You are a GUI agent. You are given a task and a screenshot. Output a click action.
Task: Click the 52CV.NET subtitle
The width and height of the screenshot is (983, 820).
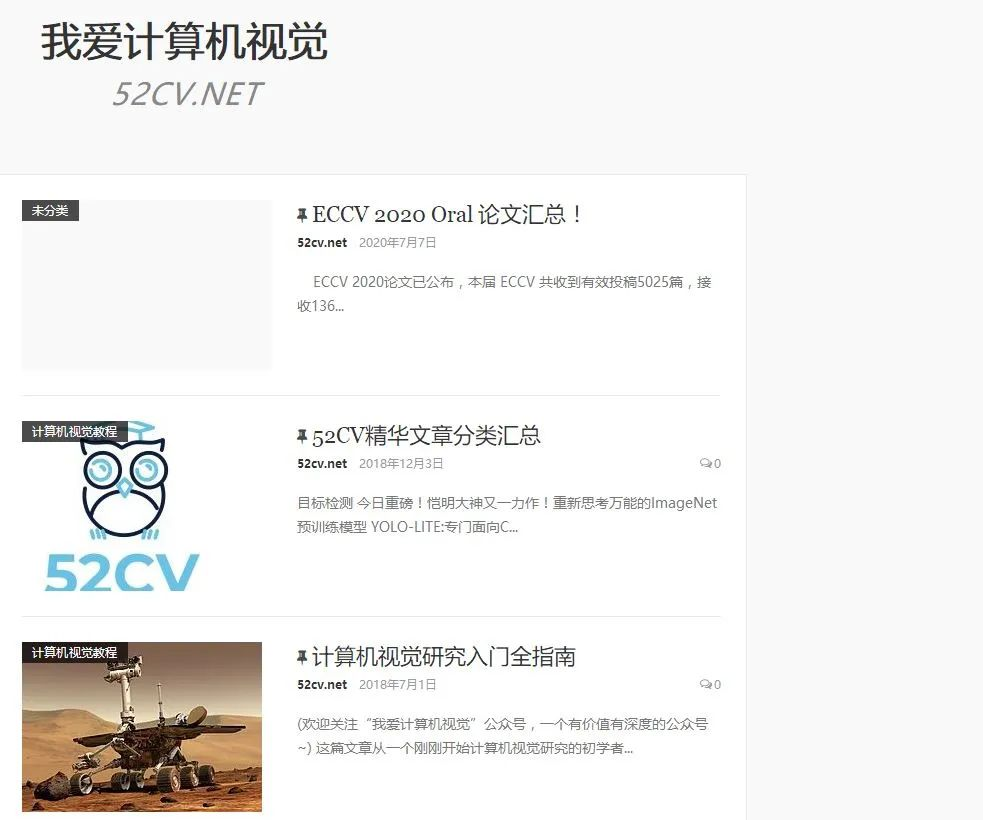pos(187,94)
